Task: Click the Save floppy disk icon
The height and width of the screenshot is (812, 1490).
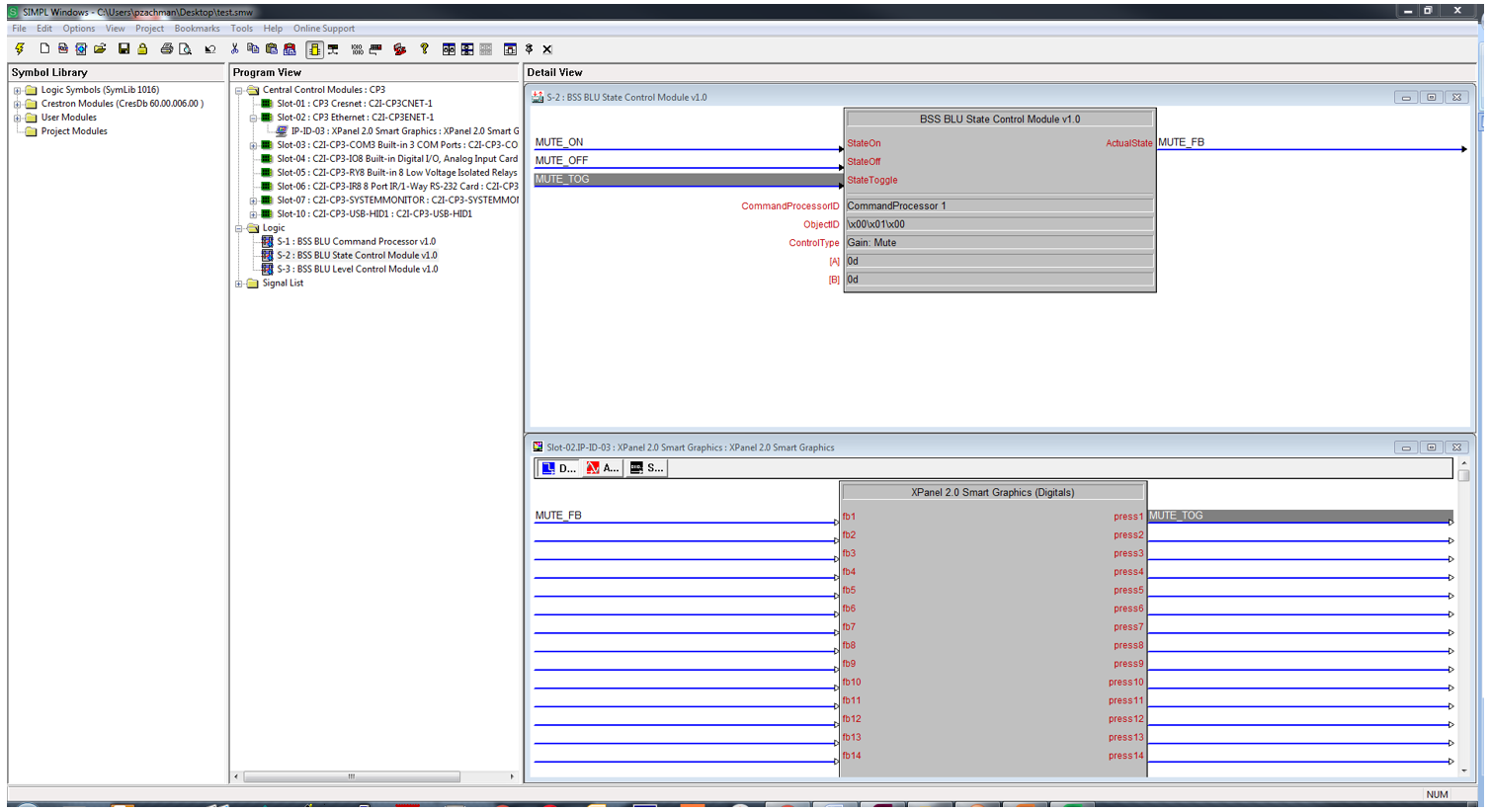Action: coord(124,48)
